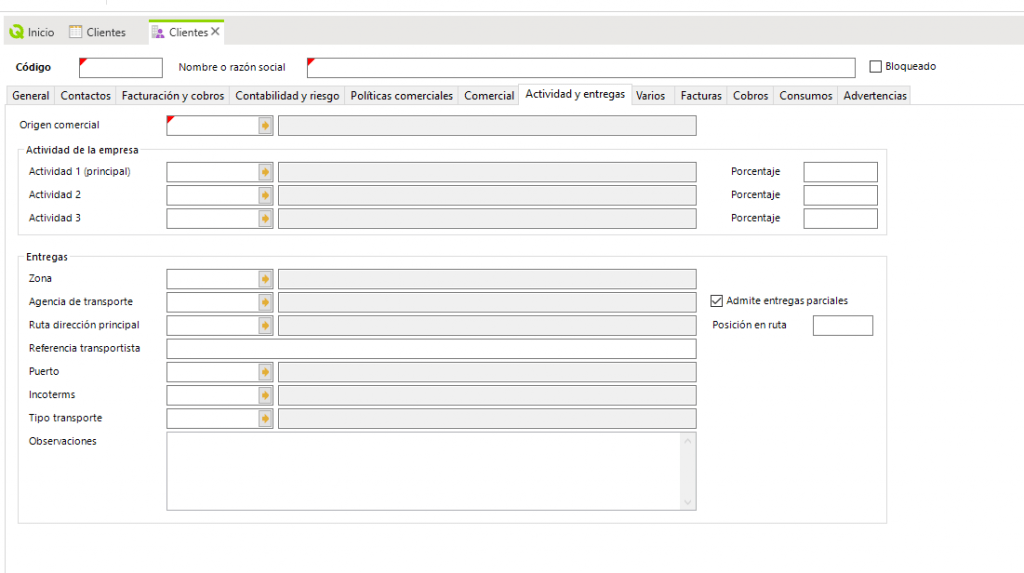Go to the Inicio tab
The width and height of the screenshot is (1024, 573).
tap(32, 32)
